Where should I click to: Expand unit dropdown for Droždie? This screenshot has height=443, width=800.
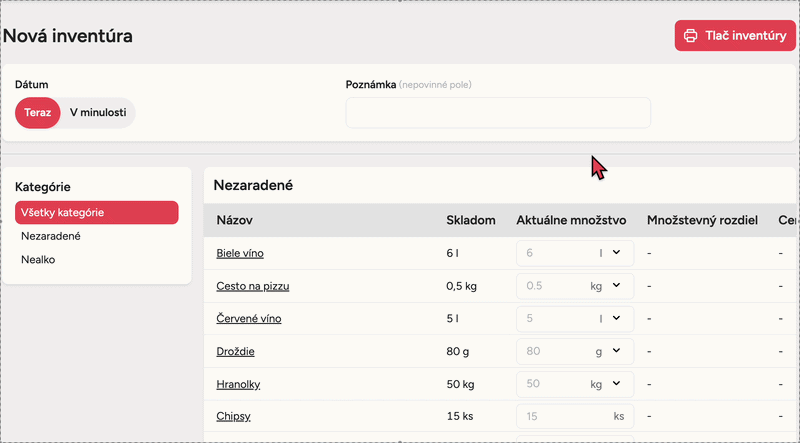pyautogui.click(x=616, y=351)
